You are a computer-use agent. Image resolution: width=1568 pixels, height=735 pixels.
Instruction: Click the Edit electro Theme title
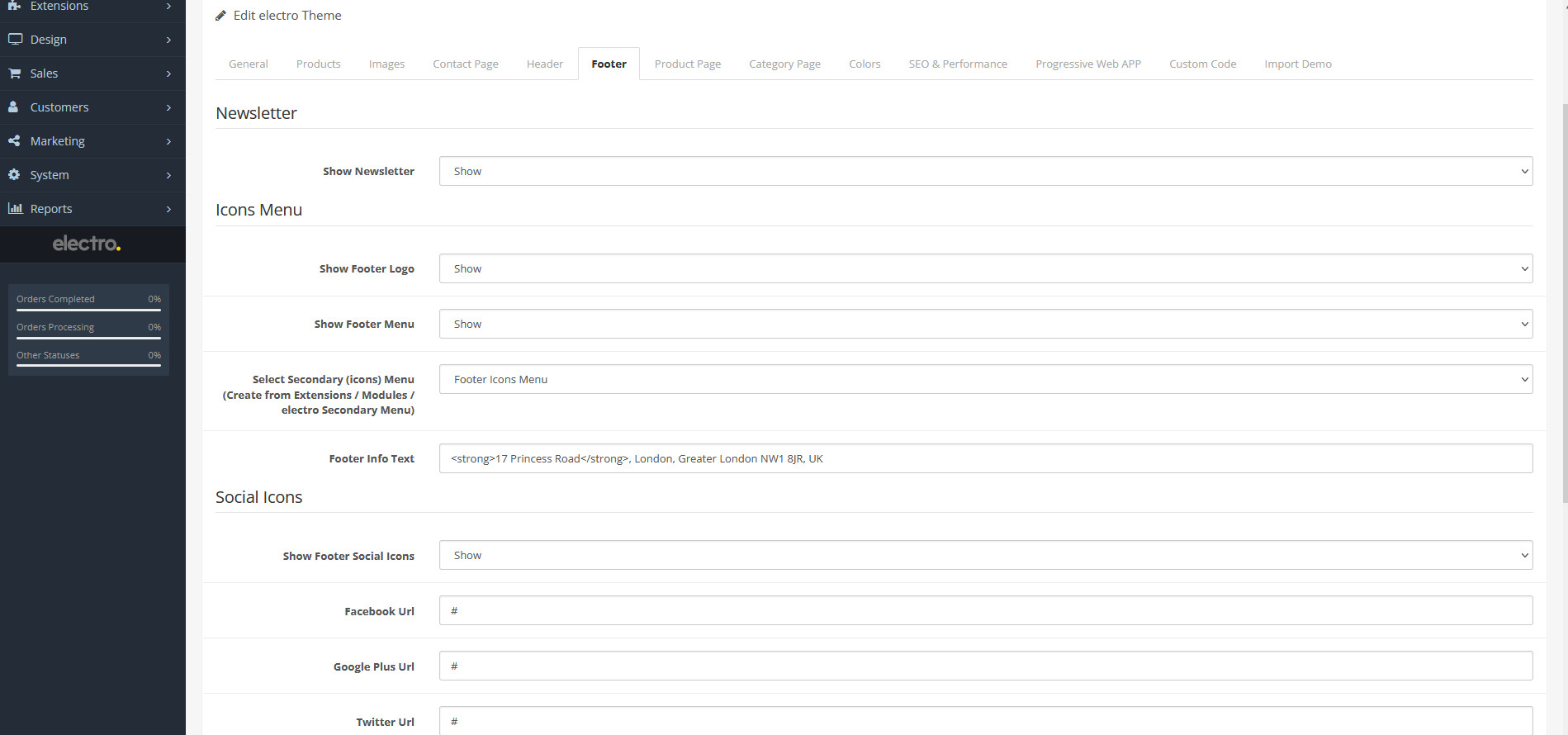(287, 16)
